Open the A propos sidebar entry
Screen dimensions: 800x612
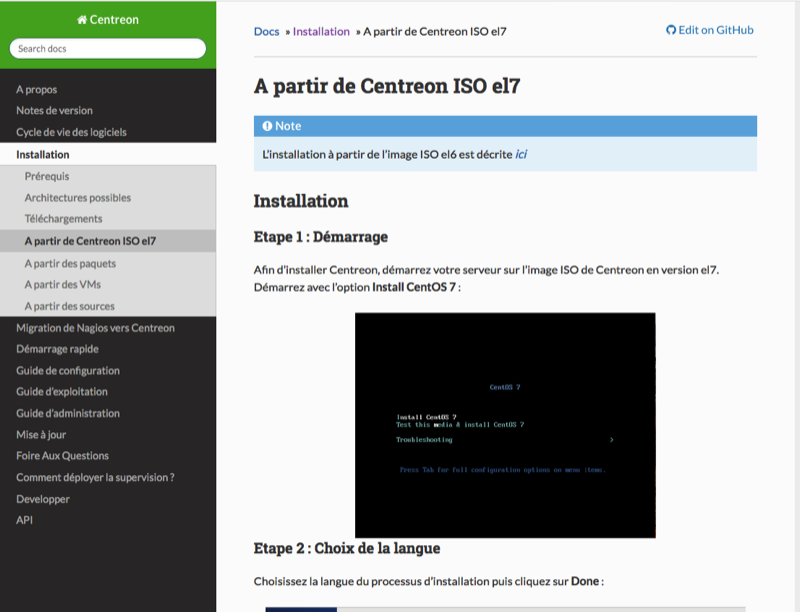37,89
